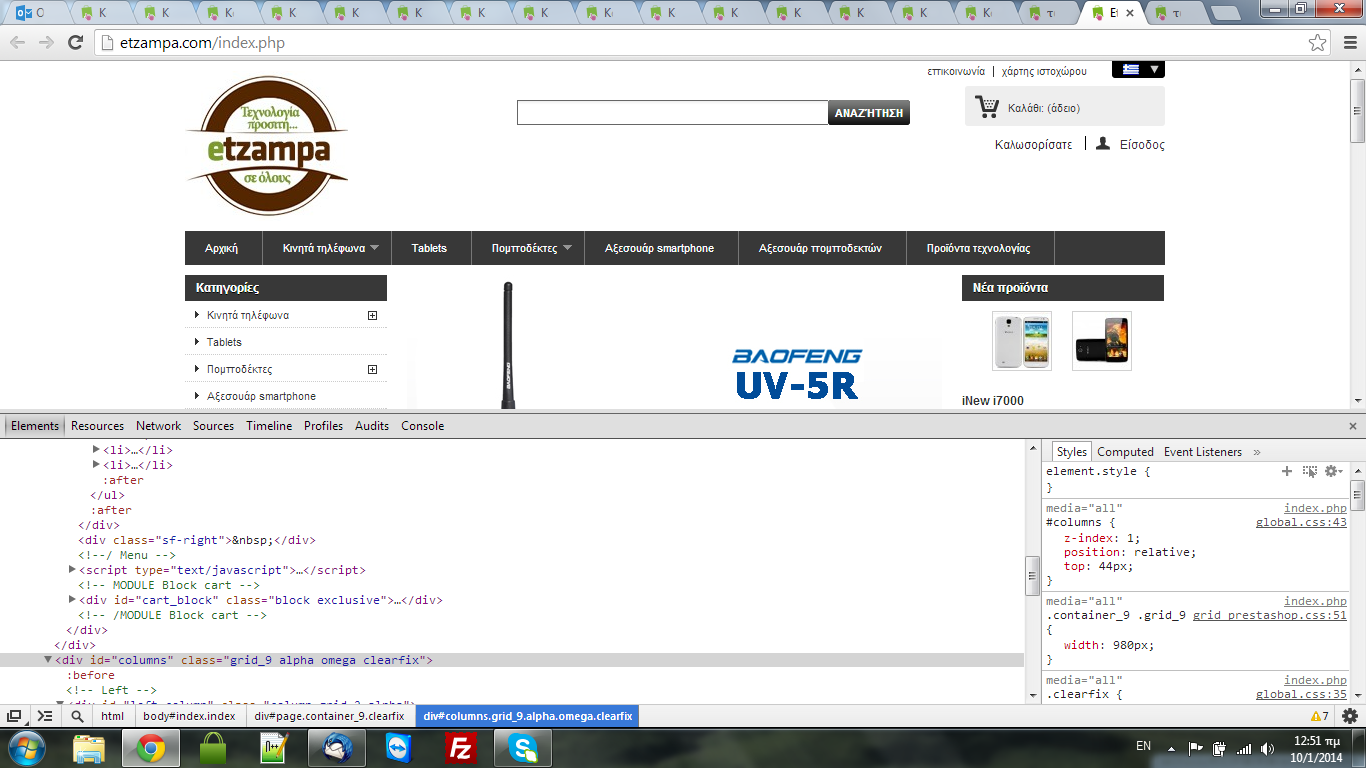
Task: Open the grid_prestashop.css:51 source link
Action: tap(1270, 616)
